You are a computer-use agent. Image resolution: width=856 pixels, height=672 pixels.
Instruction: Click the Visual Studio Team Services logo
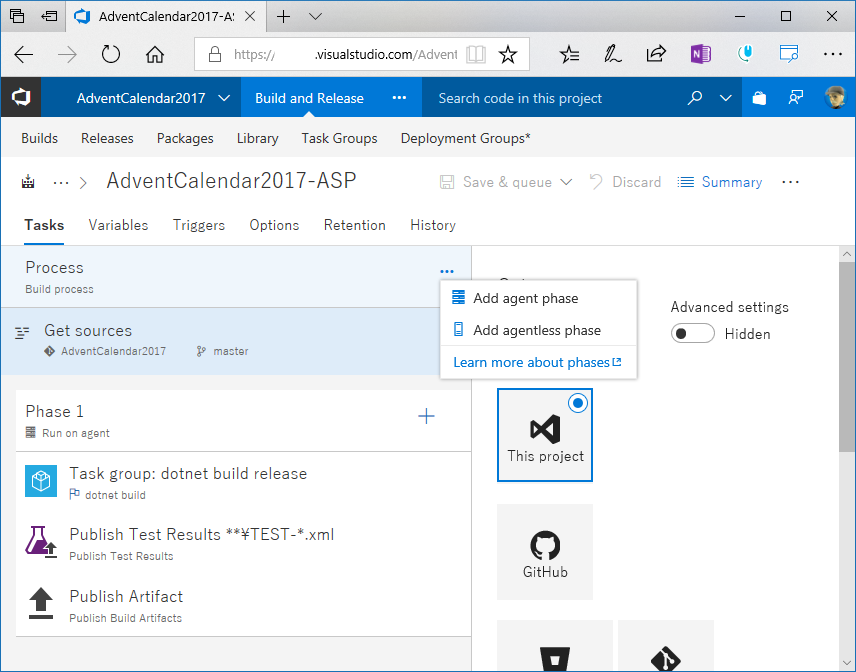click(21, 98)
